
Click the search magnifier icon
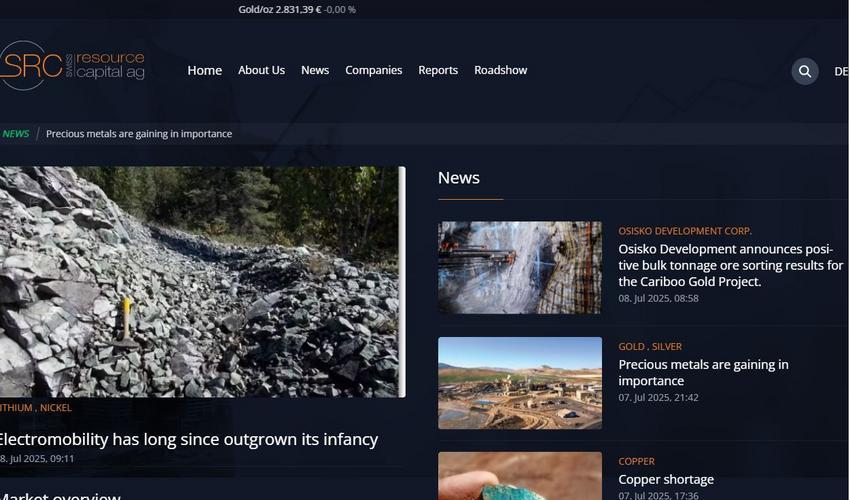804,71
